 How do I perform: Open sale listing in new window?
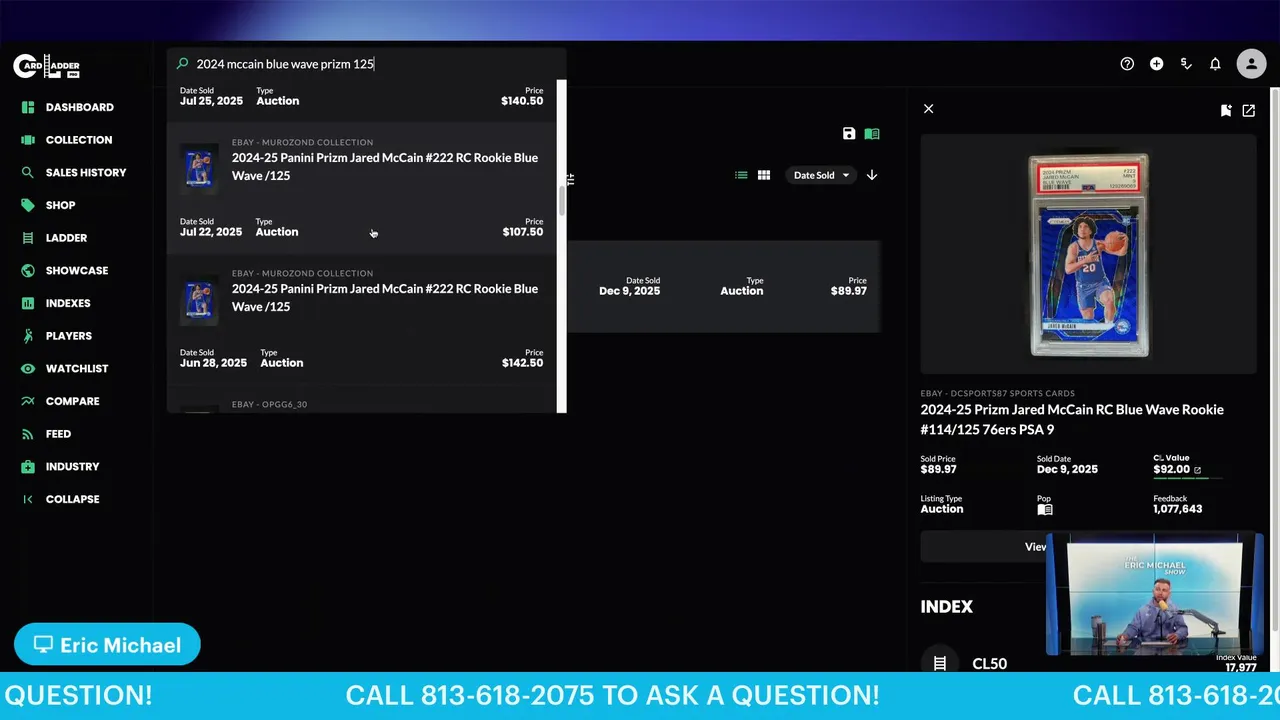[1249, 111]
